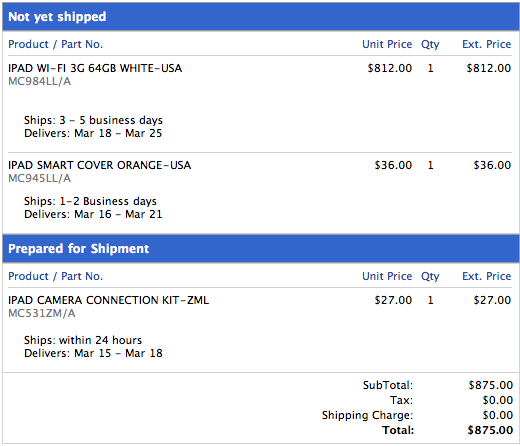Click part number MC945LL/A
This screenshot has width=520, height=446.
(x=39, y=178)
